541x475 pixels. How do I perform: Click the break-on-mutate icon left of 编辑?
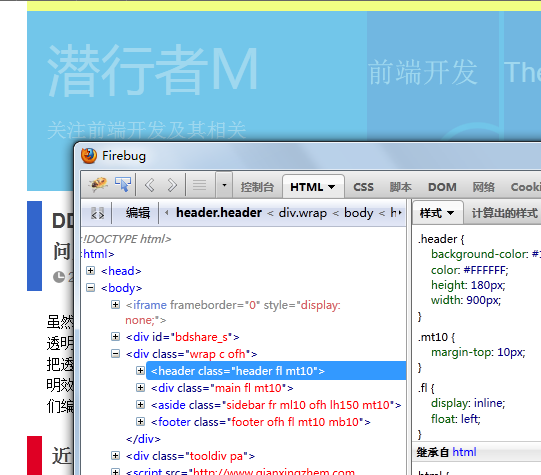[x=97, y=213]
